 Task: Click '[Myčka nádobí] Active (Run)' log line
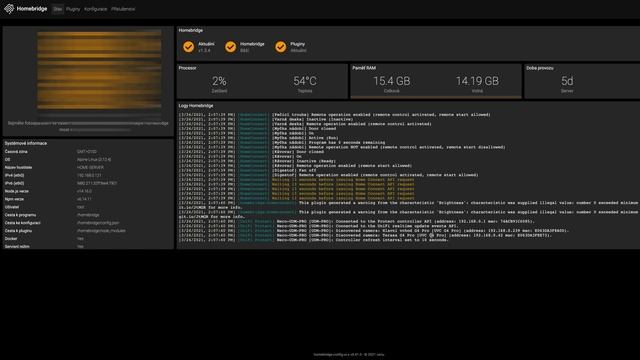[x=258, y=138]
